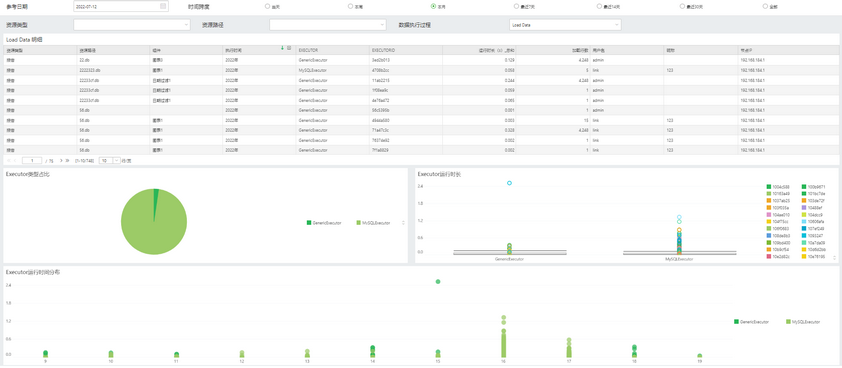Click the 执行时间 column header
This screenshot has height=368, width=842.
coord(260,50)
